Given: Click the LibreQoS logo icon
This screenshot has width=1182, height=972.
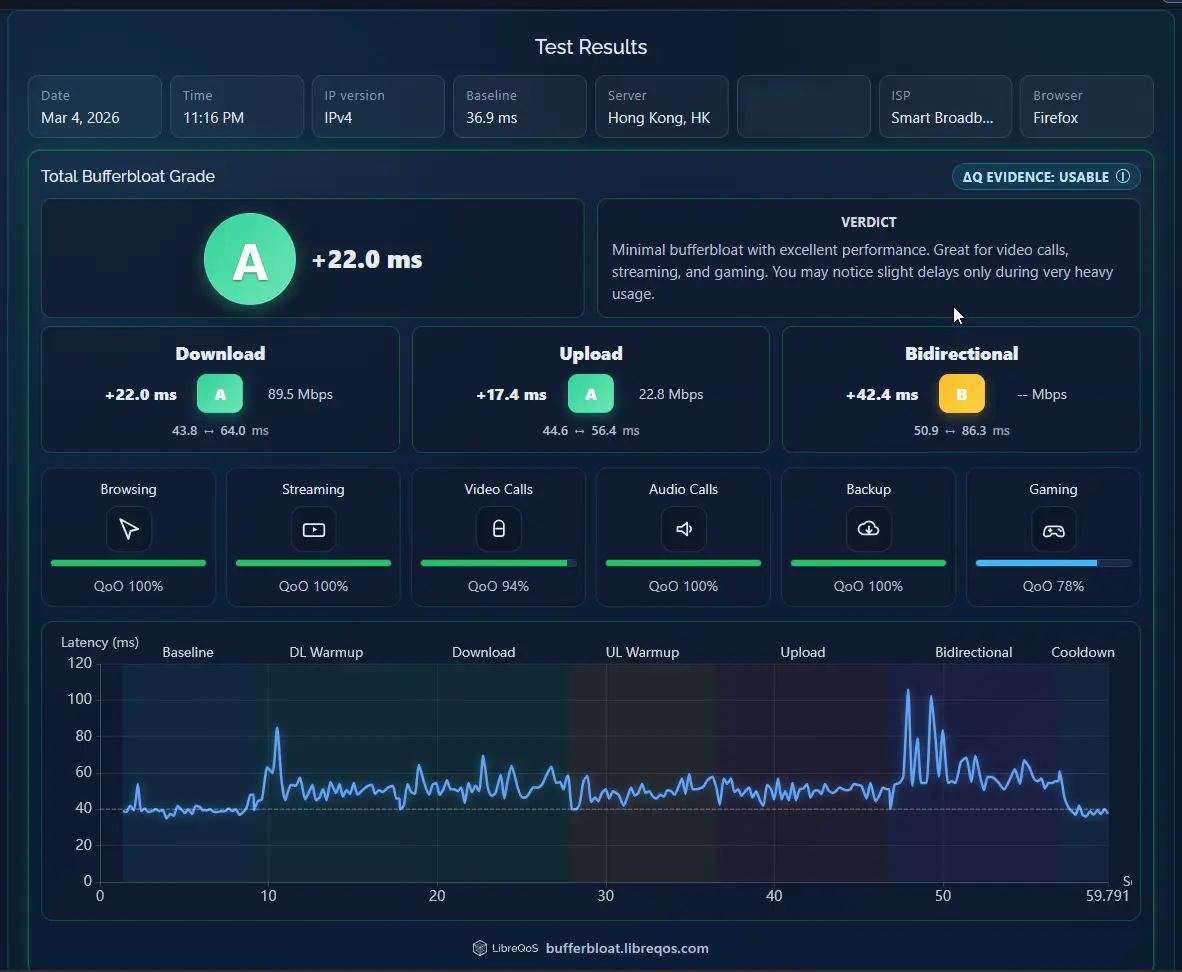Looking at the screenshot, I should tap(479, 948).
